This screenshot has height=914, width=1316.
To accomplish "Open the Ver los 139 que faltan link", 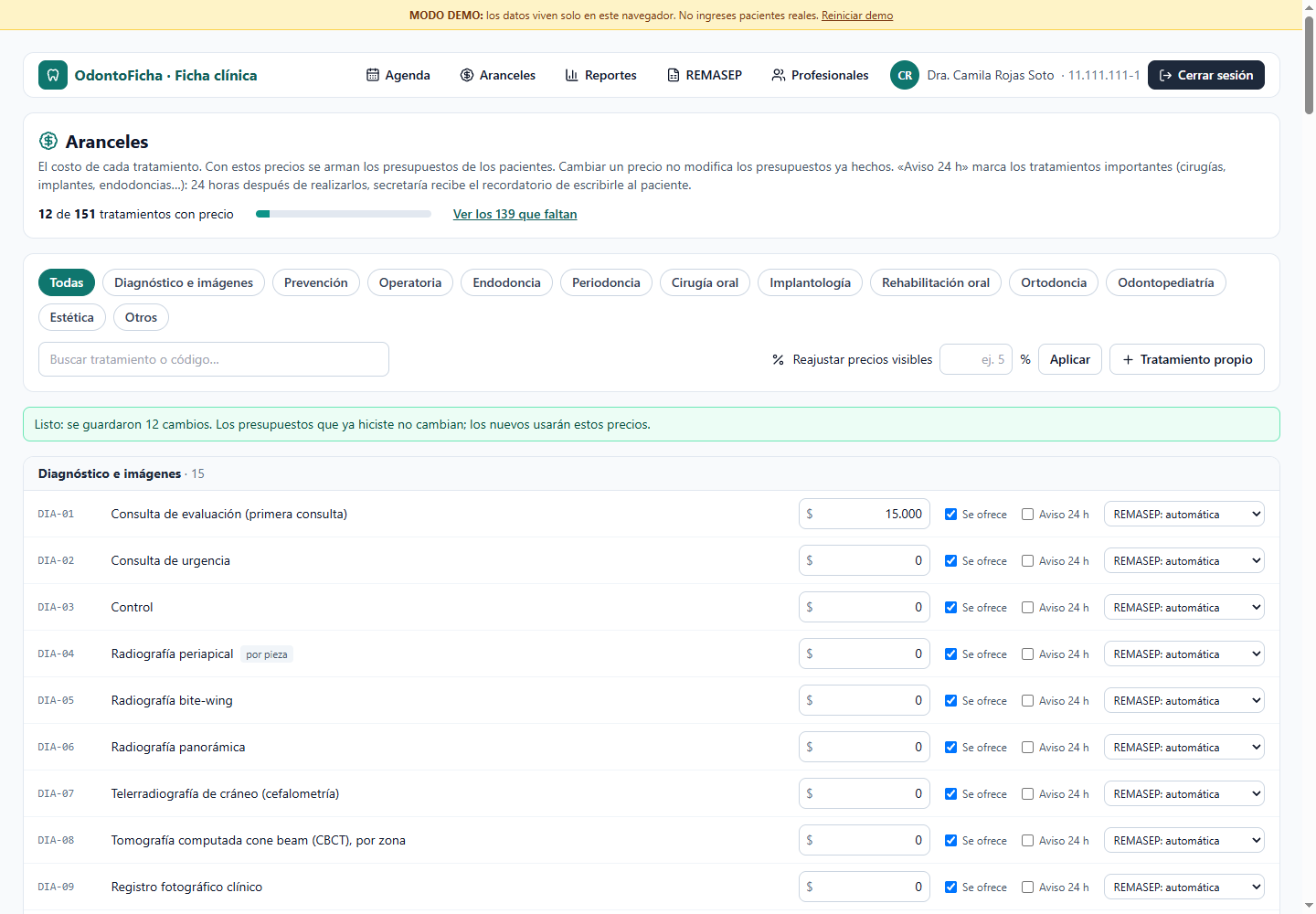I will (x=515, y=214).
